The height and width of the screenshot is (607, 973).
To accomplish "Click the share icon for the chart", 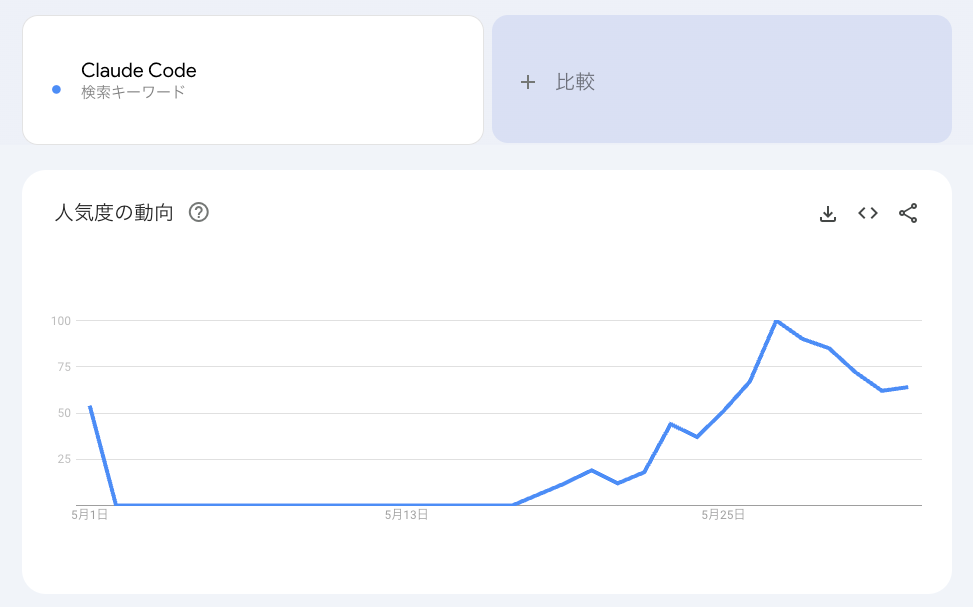I will point(908,214).
